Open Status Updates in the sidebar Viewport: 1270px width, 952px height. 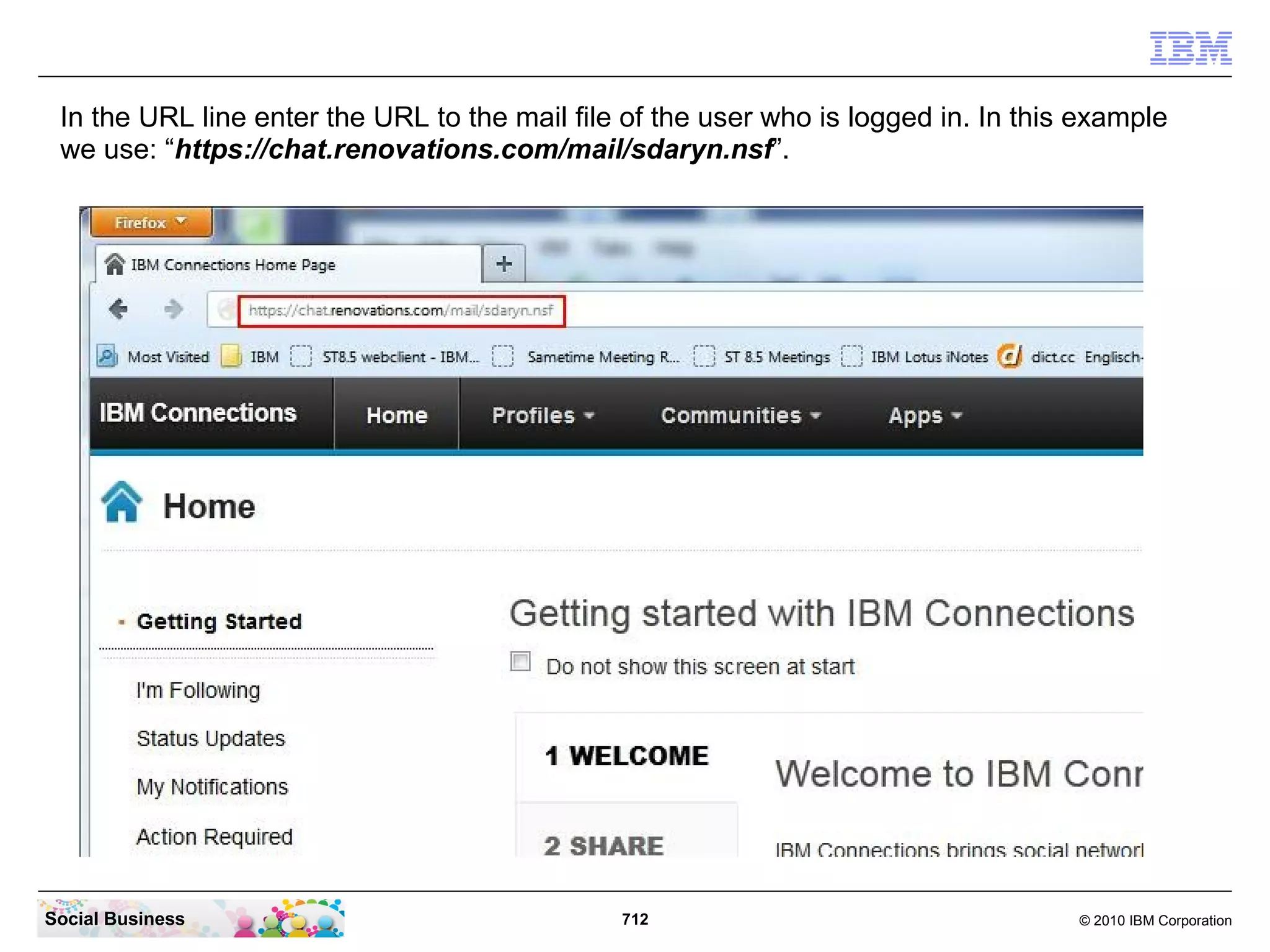pyautogui.click(x=210, y=738)
